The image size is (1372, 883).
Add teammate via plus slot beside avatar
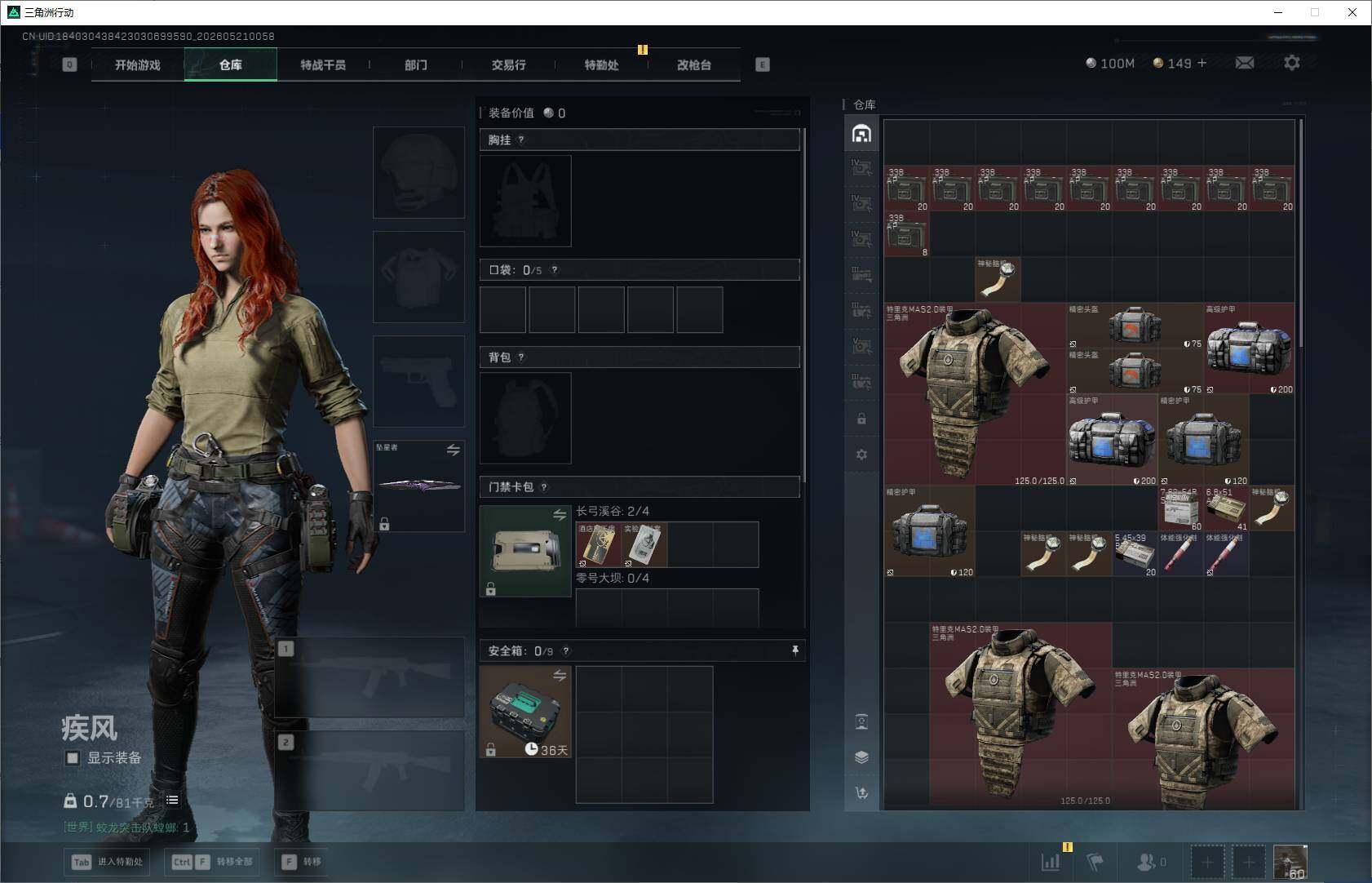click(1248, 862)
